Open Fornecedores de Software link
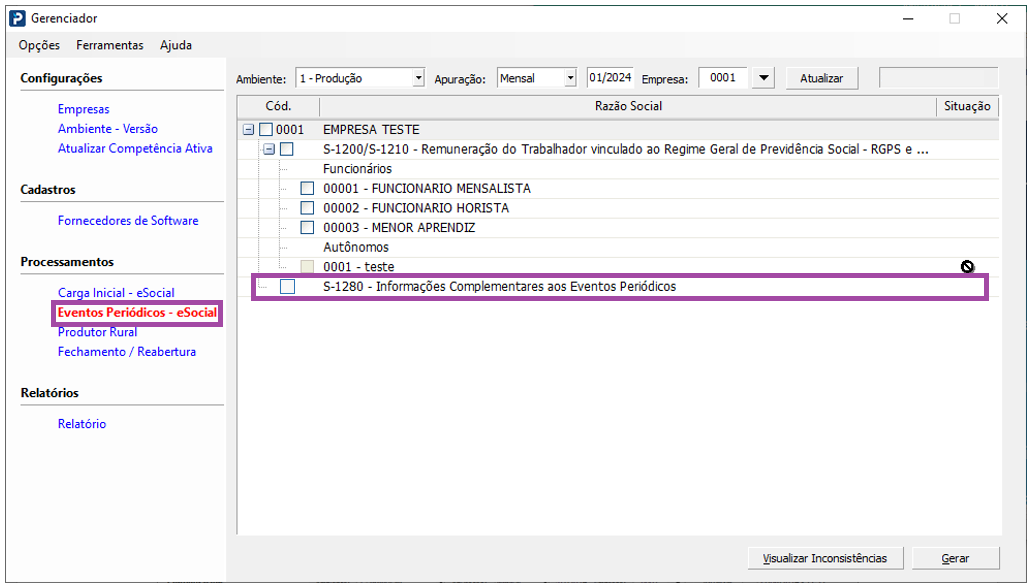The height and width of the screenshot is (587, 1030). click(128, 221)
